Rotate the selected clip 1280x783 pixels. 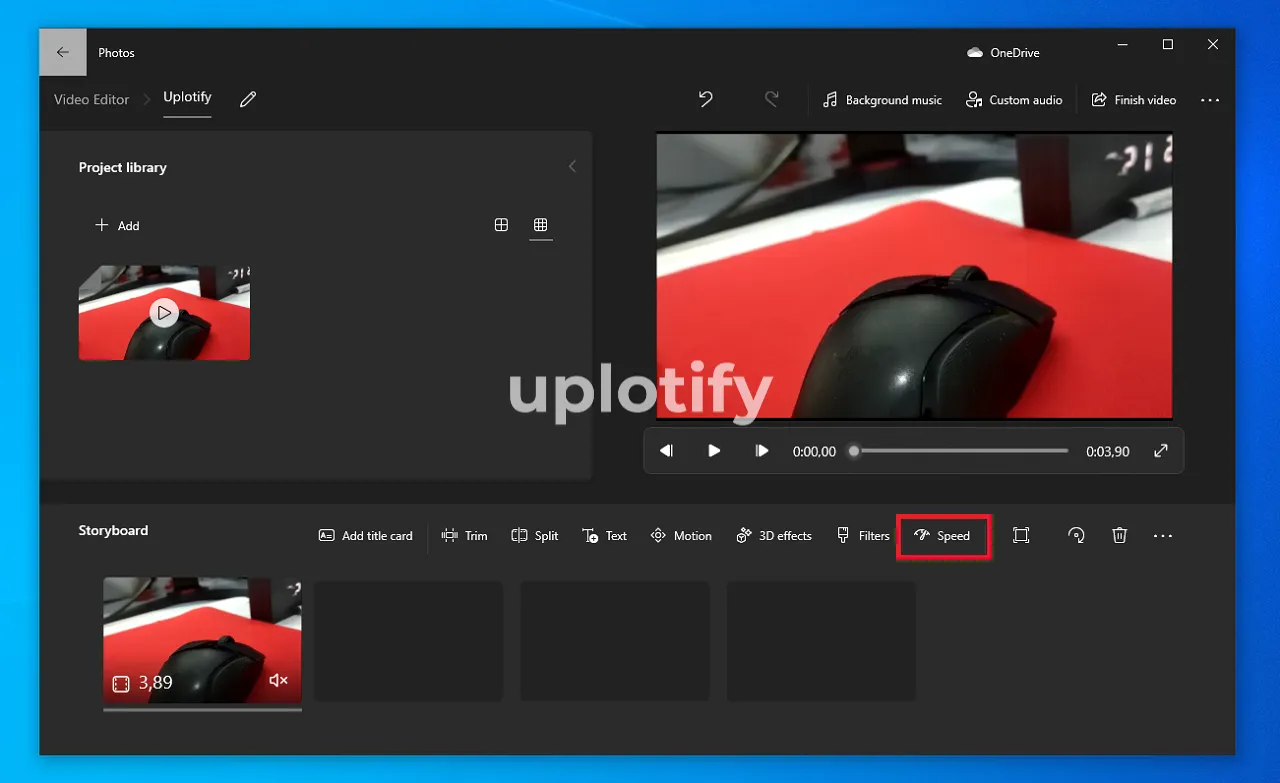pos(1076,536)
